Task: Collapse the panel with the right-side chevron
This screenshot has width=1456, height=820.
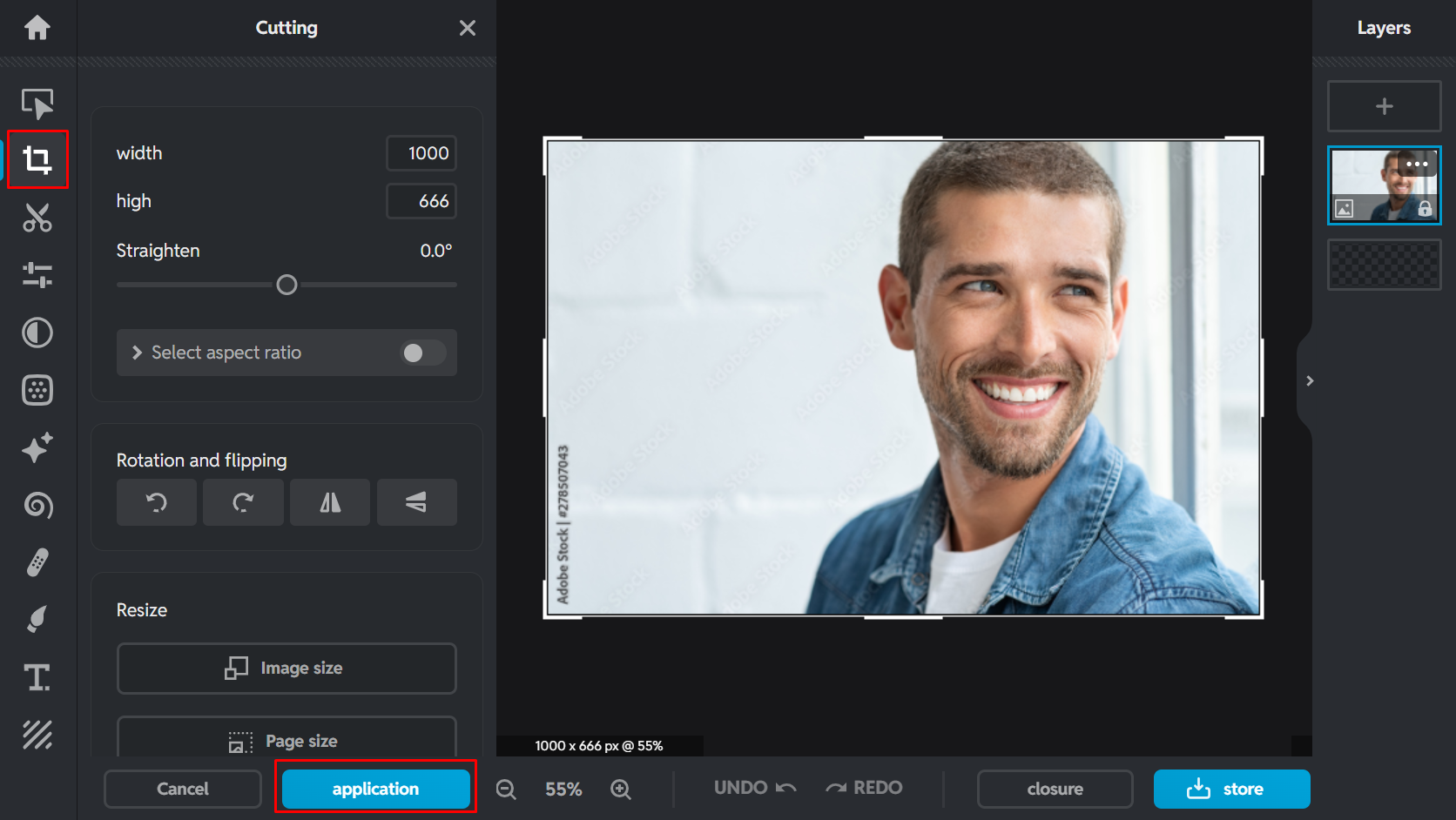Action: point(1310,380)
